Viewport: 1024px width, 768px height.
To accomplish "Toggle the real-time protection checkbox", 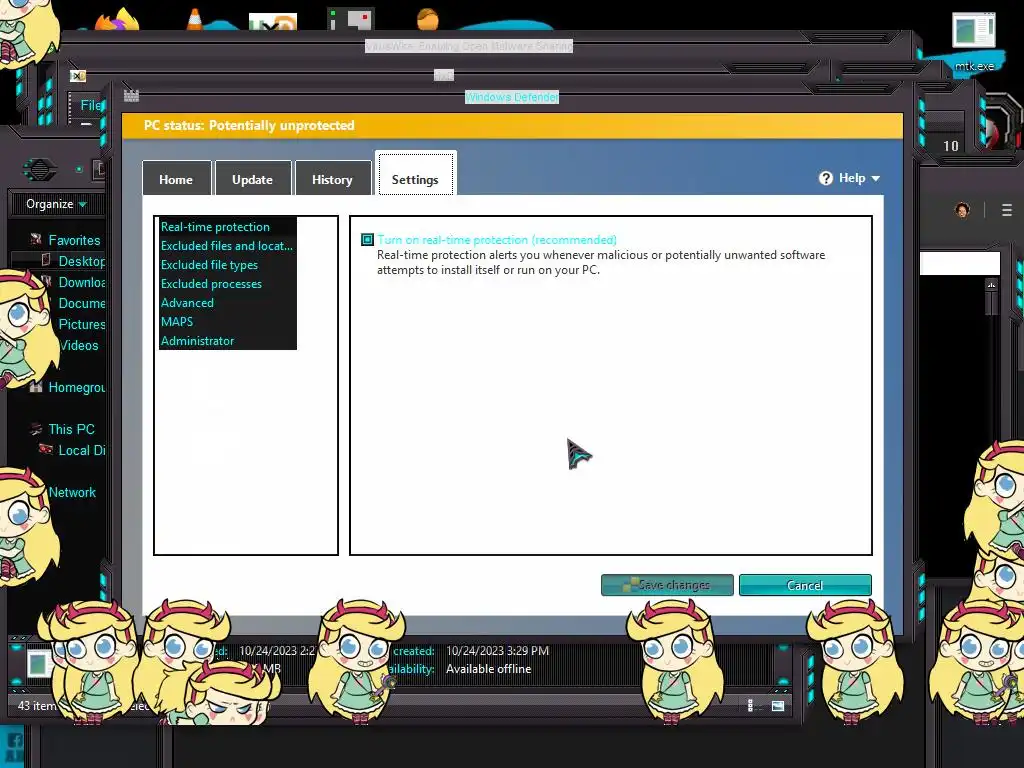I will pos(367,240).
